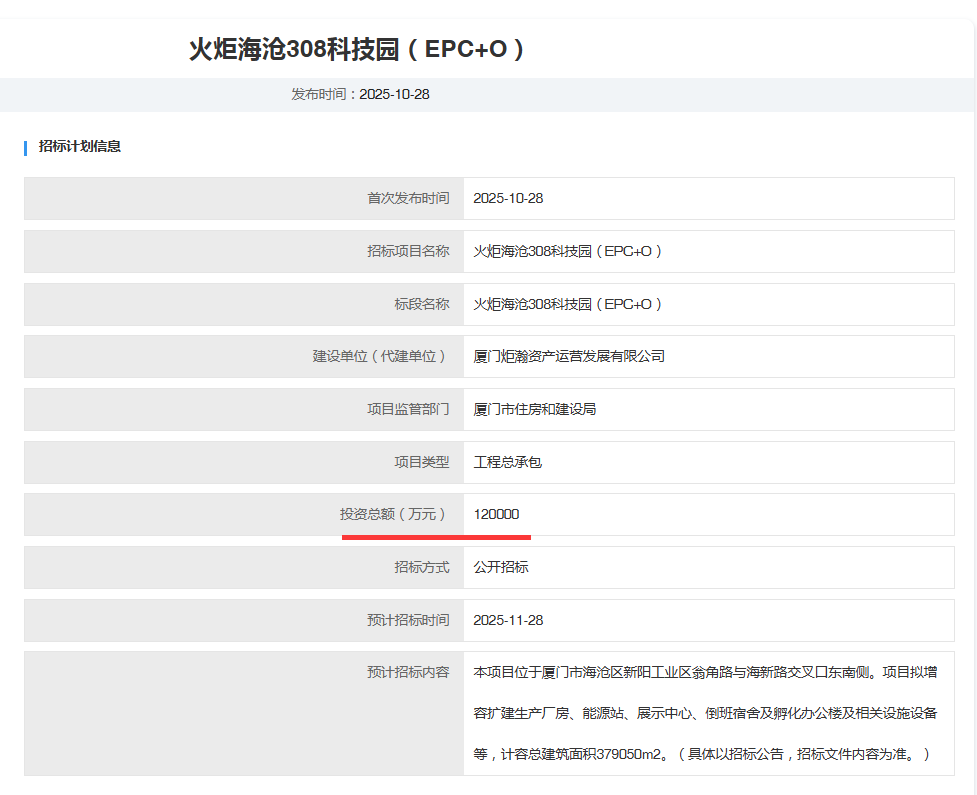
Task: Click the 建设单位（代建单位）label
Action: [x=381, y=356]
